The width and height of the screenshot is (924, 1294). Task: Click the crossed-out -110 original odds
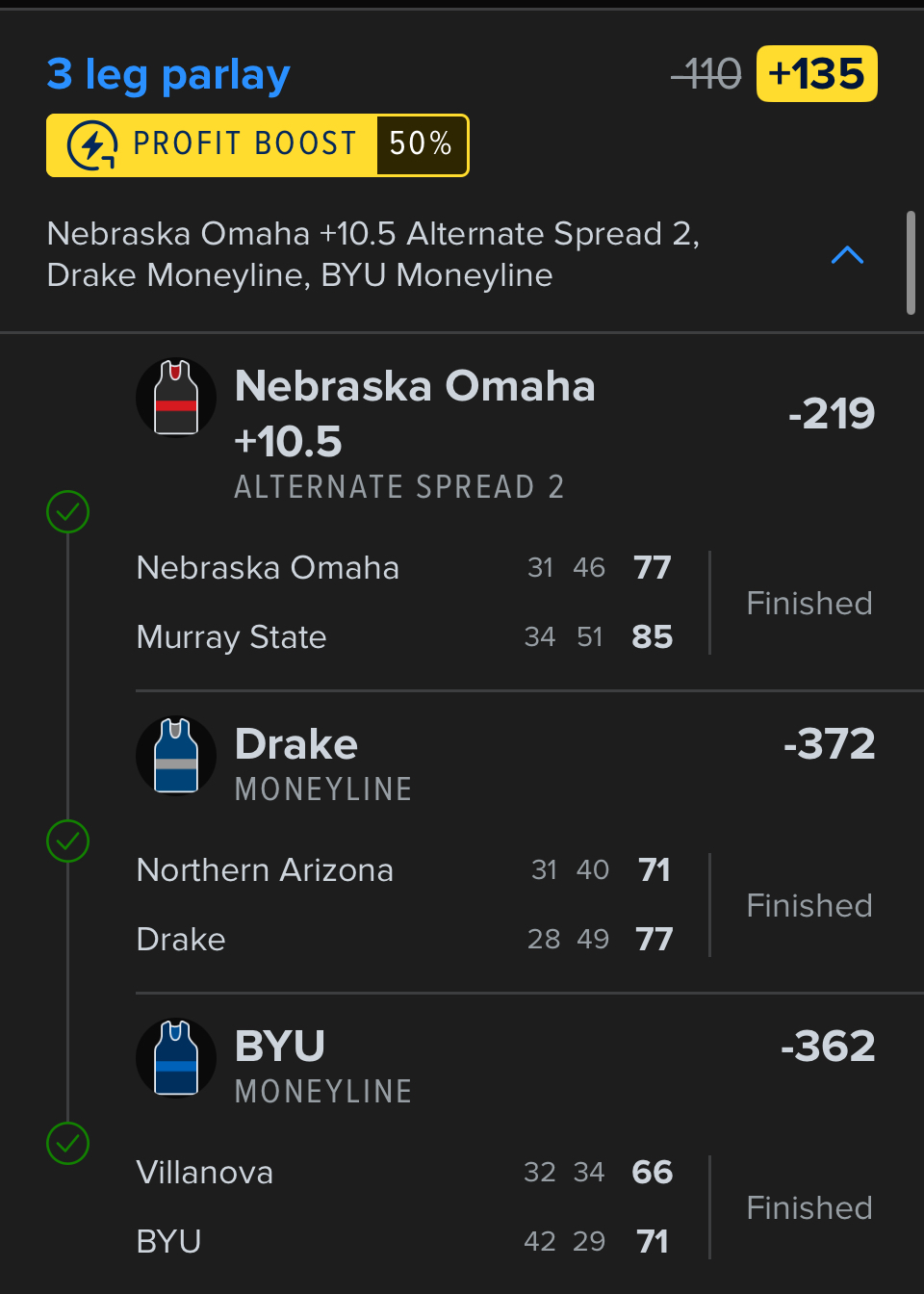pos(706,74)
